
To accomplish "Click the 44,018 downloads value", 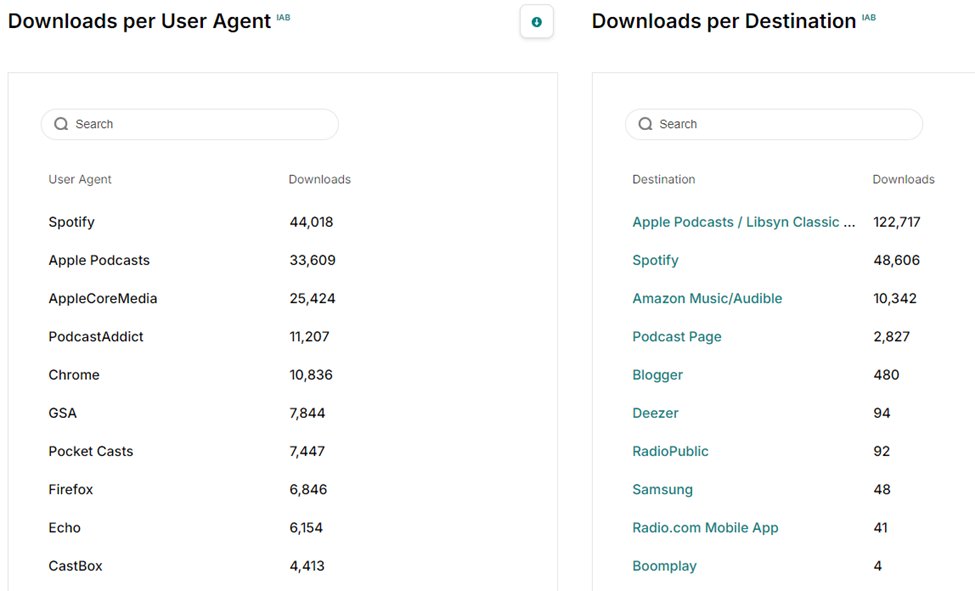I will click(312, 222).
